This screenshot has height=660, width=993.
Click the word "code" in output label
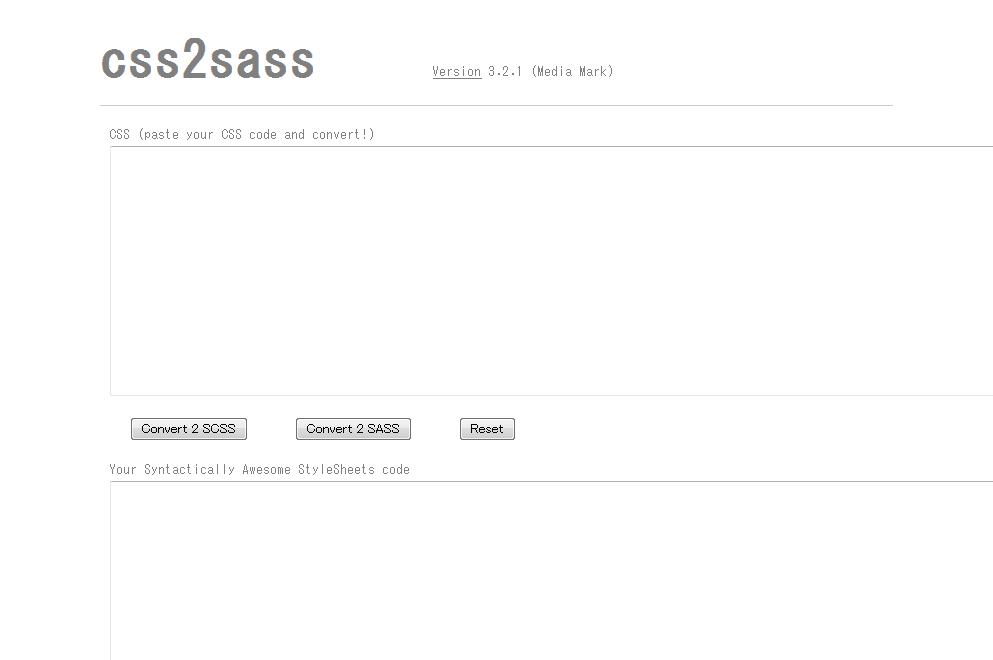coord(396,469)
